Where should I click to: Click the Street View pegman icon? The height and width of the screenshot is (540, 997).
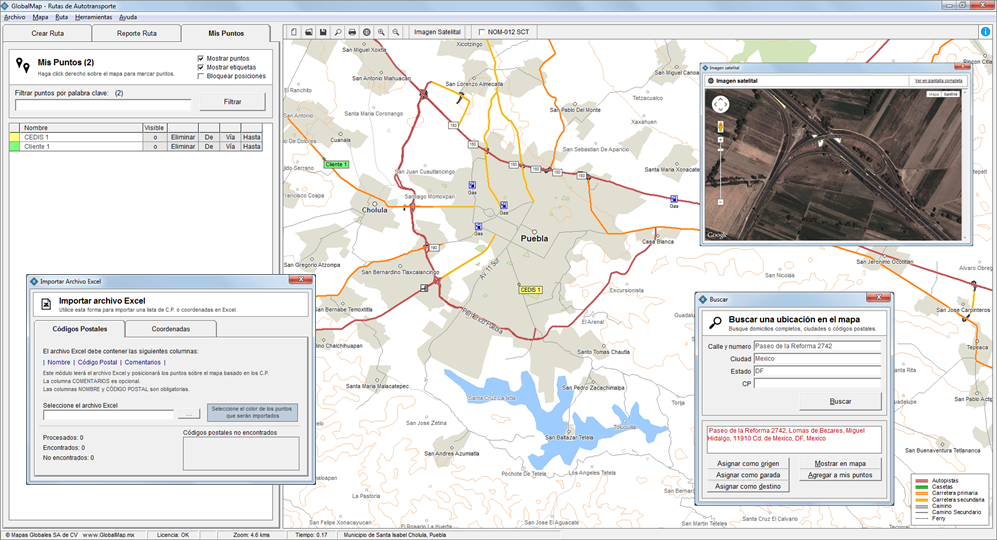click(x=720, y=126)
